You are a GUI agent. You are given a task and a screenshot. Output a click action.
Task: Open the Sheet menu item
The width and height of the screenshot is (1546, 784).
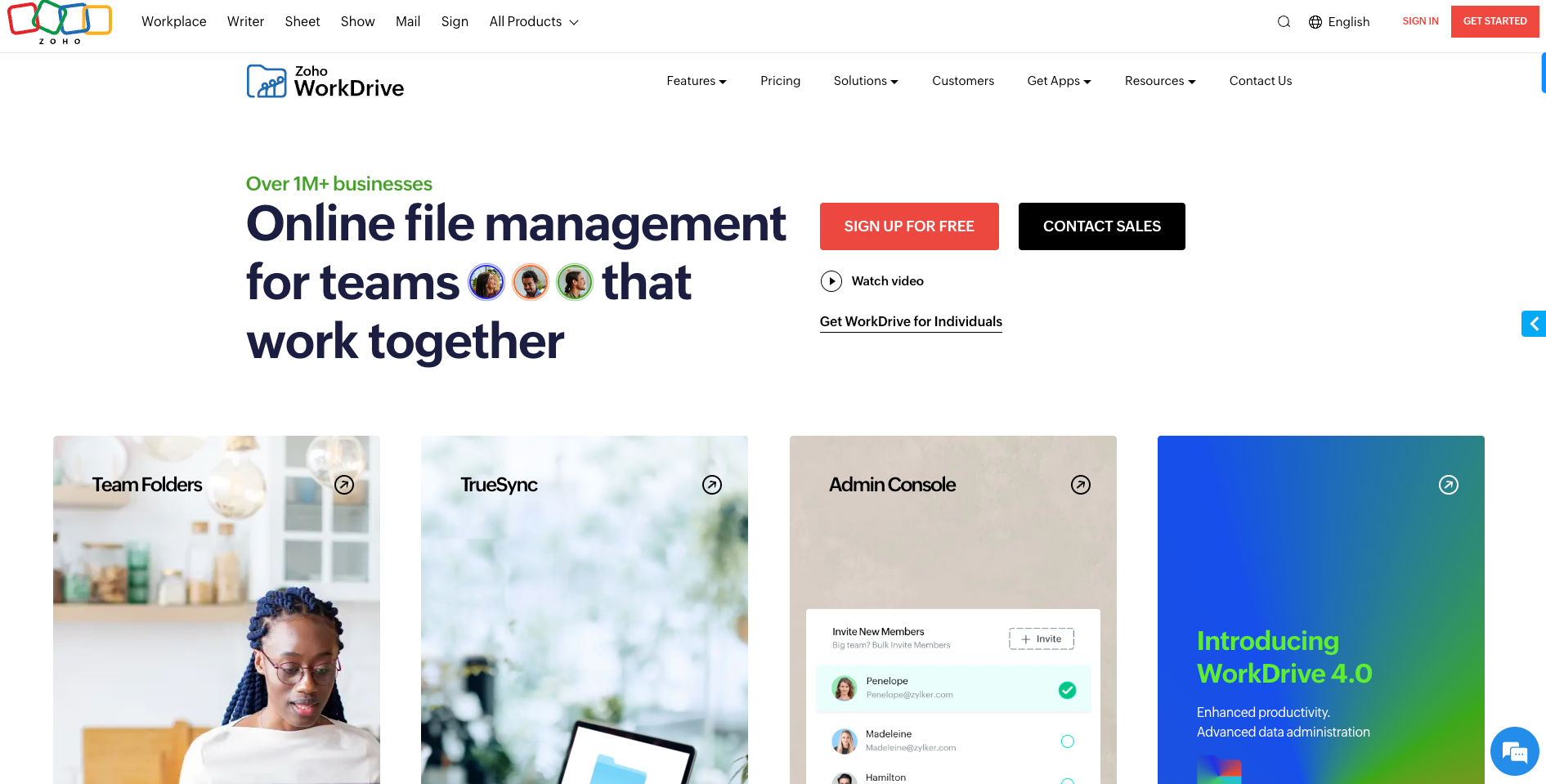(x=302, y=22)
